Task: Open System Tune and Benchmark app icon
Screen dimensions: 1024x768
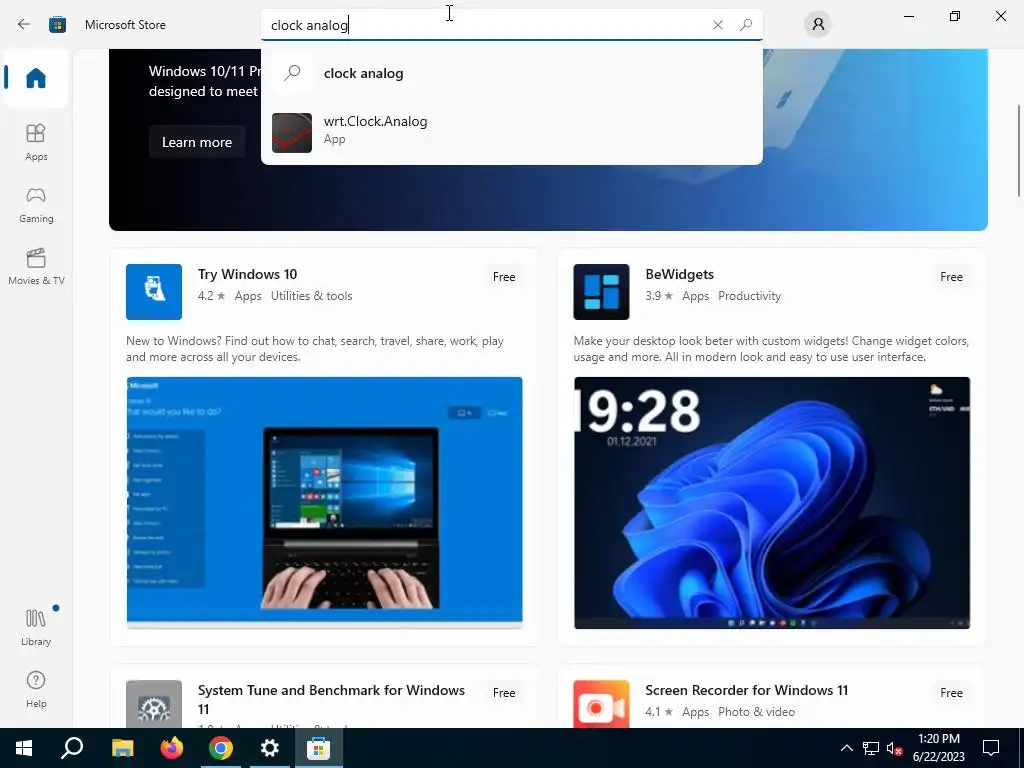Action: [153, 704]
